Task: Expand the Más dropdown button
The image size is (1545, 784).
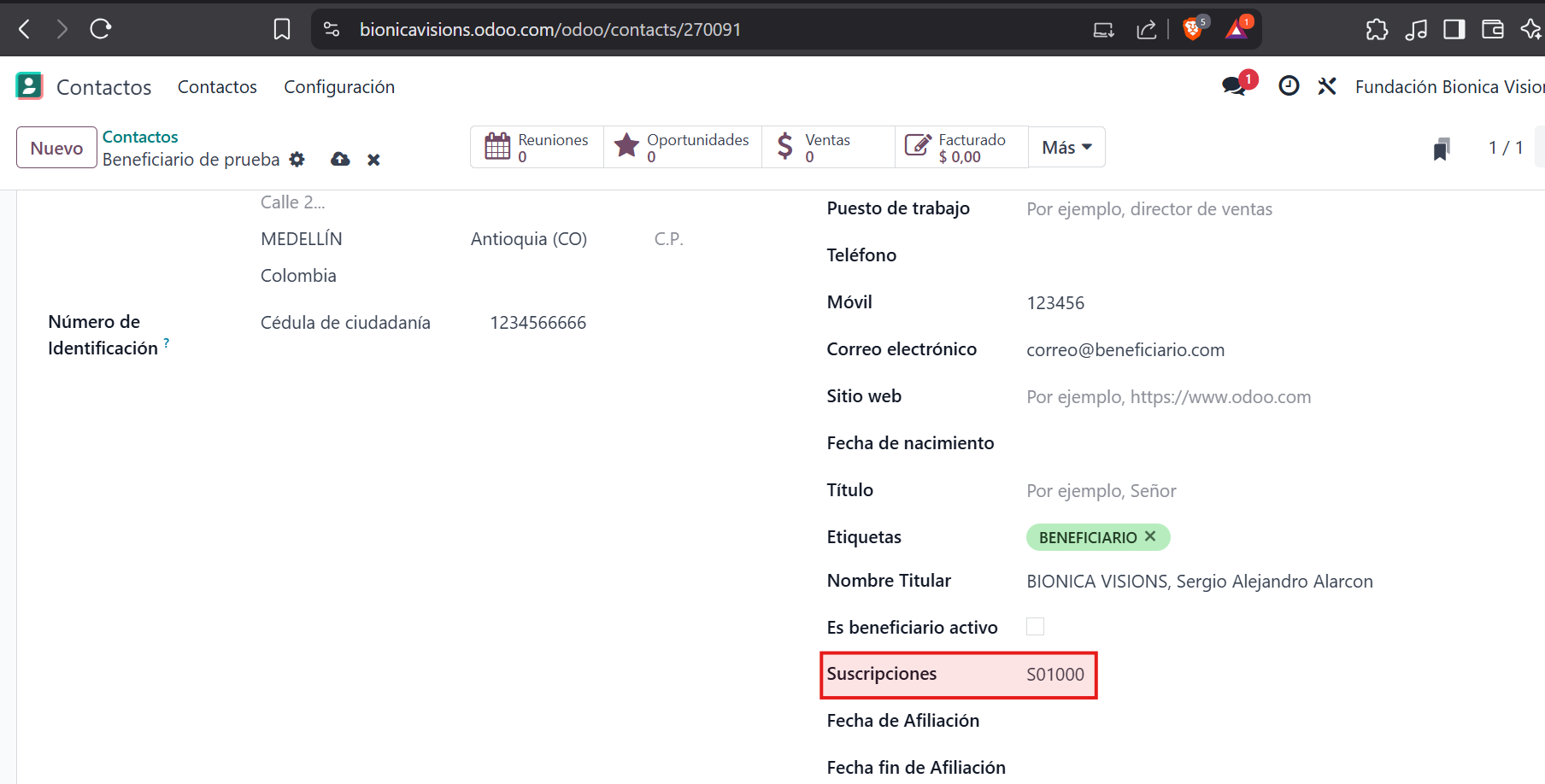Action: click(1066, 148)
